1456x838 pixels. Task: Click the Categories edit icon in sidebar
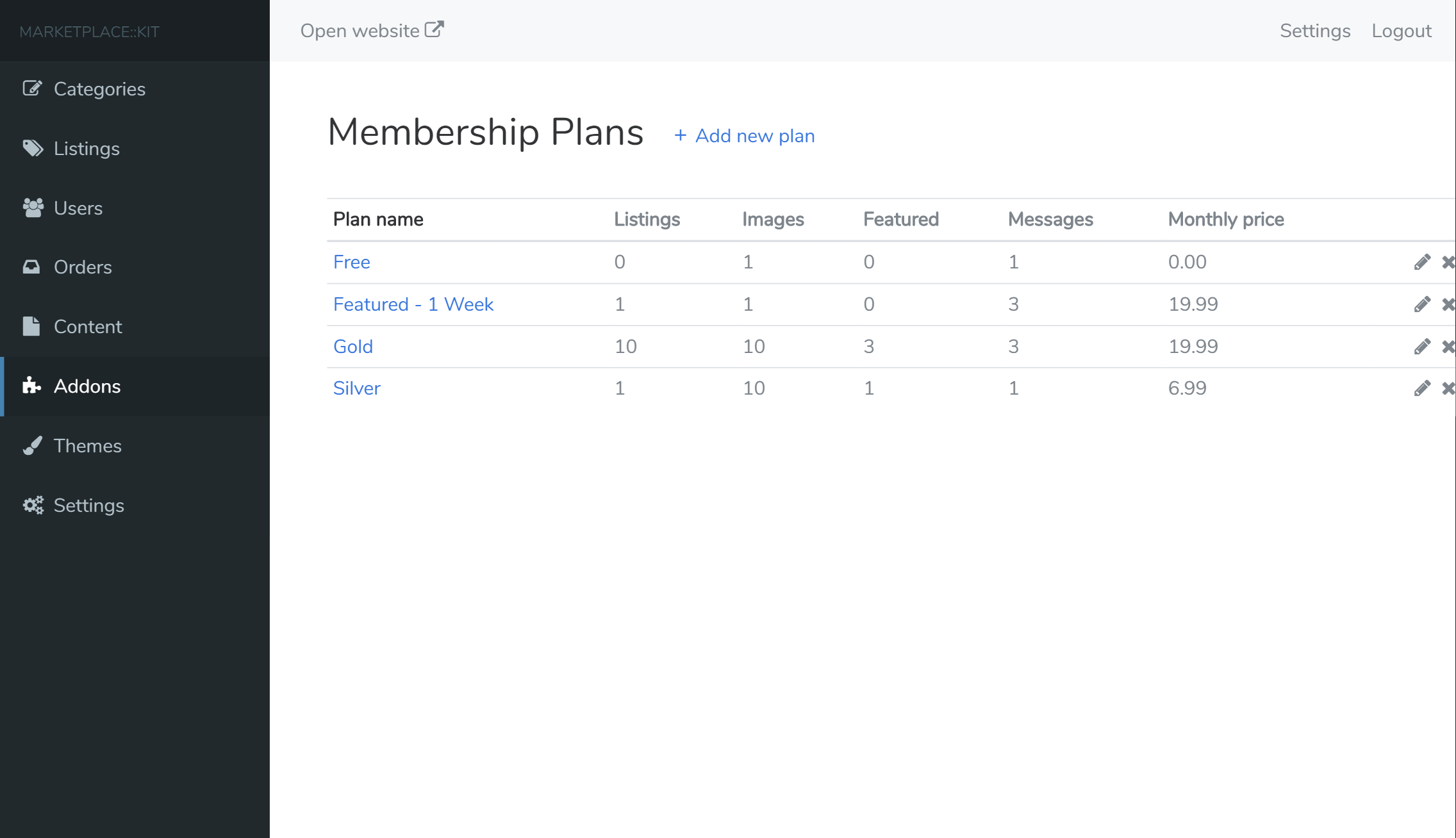tap(32, 88)
